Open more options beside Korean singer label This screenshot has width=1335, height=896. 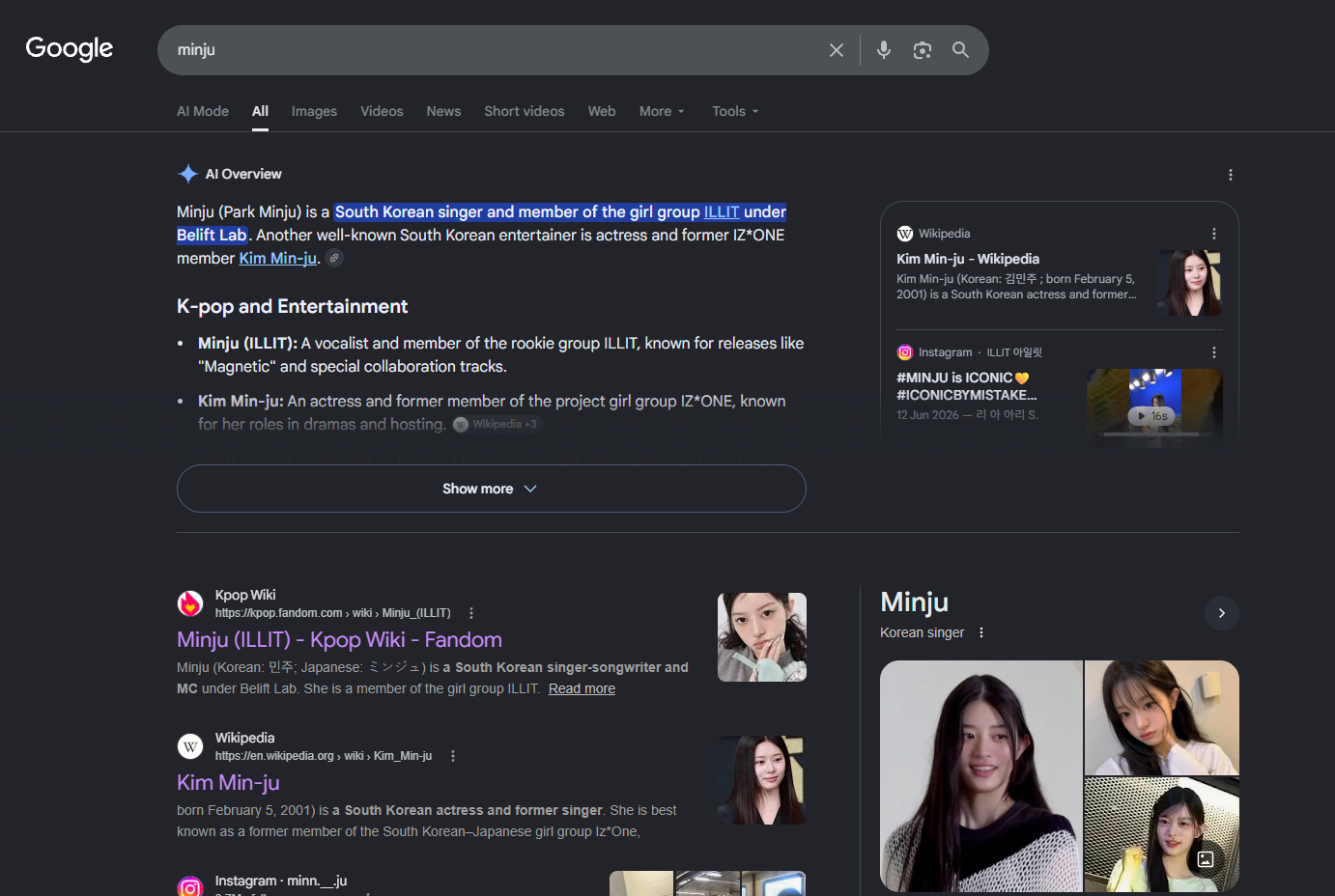(981, 632)
